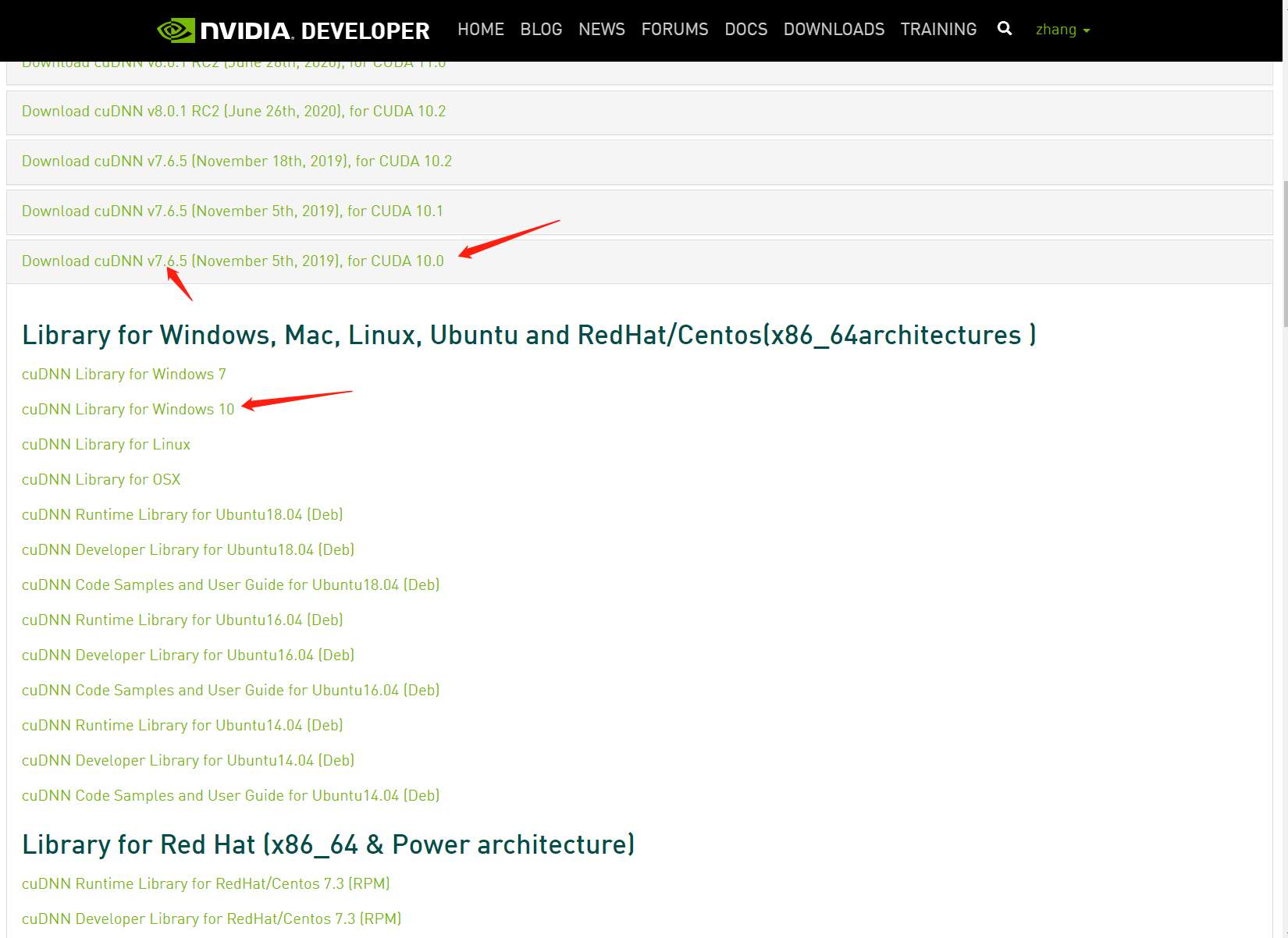This screenshot has width=1288, height=938.
Task: Download cuDNN Developer Library for Ubuntu18.04
Action: (x=188, y=550)
